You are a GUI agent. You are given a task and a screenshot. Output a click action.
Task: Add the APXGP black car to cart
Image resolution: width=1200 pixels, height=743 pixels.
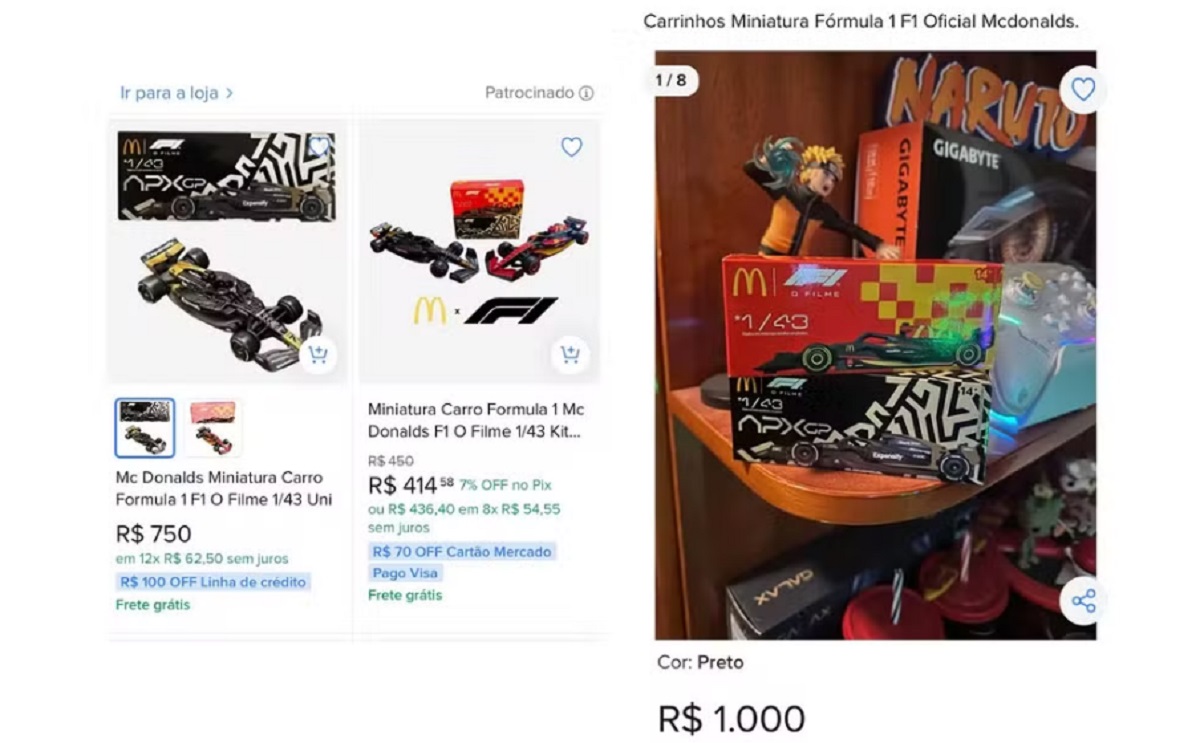click(x=317, y=354)
